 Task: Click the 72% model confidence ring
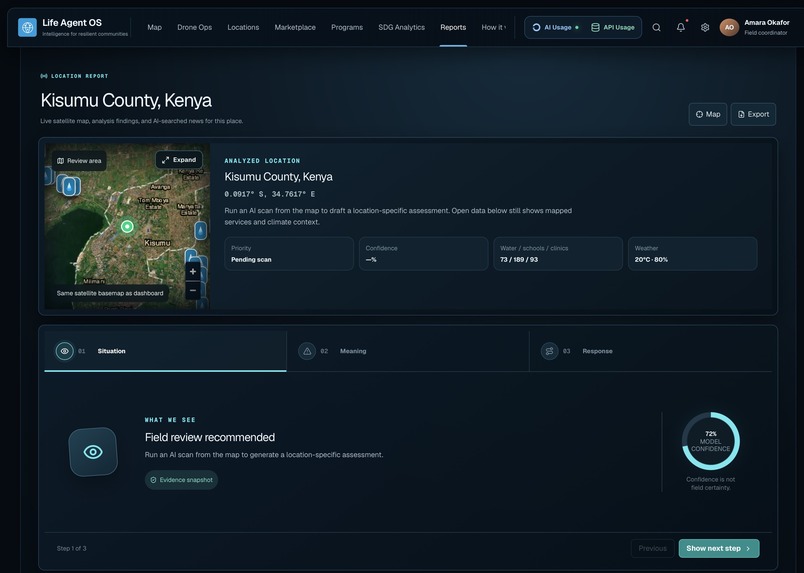coord(711,441)
